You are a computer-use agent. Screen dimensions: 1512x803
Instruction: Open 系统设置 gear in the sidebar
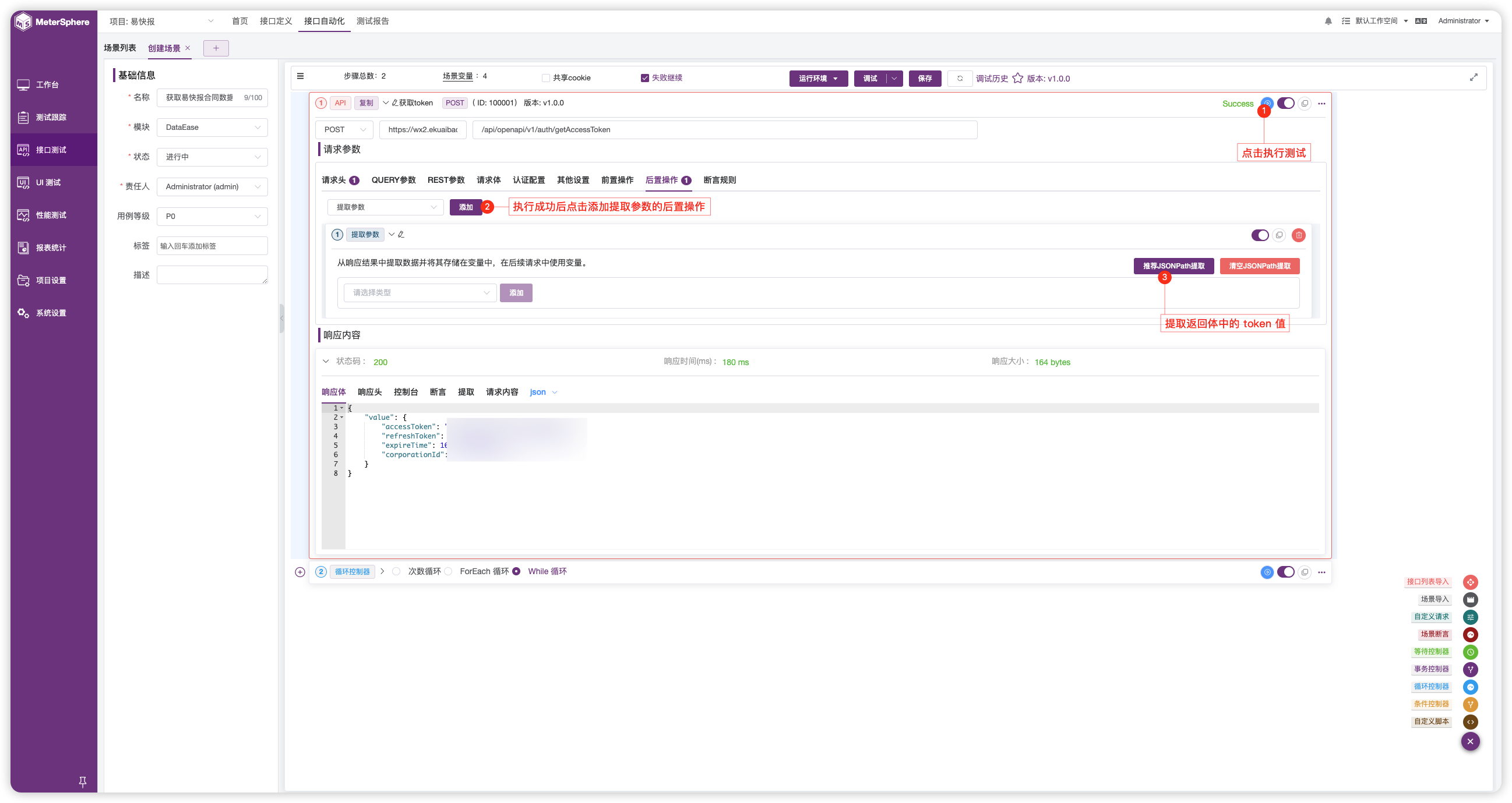pyautogui.click(x=23, y=313)
